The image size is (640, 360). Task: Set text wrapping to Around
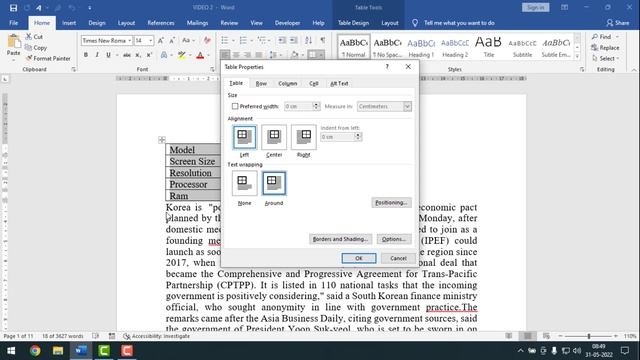point(274,183)
